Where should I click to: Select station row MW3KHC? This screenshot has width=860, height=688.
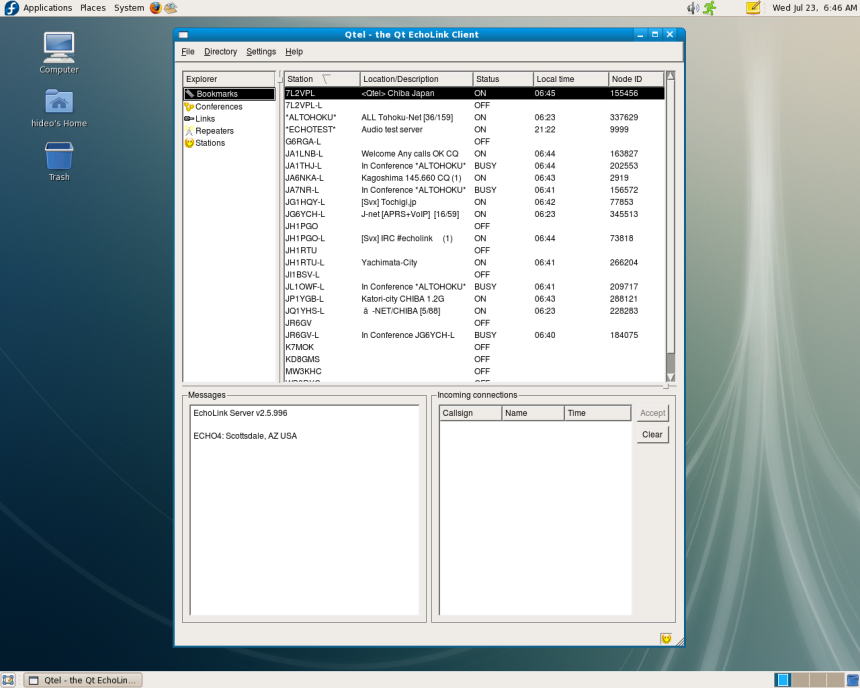point(474,371)
